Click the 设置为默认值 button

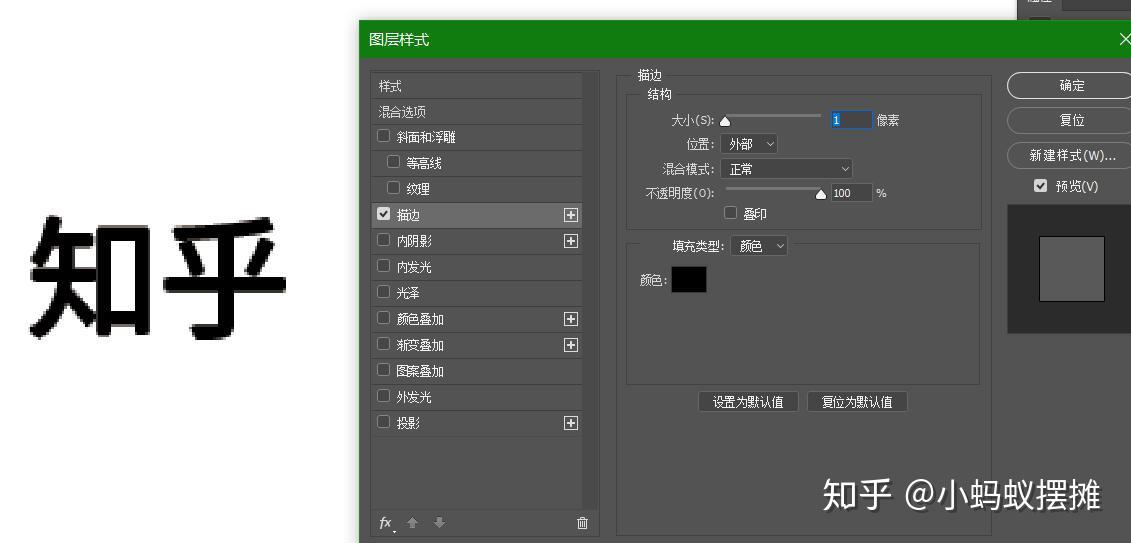click(748, 402)
